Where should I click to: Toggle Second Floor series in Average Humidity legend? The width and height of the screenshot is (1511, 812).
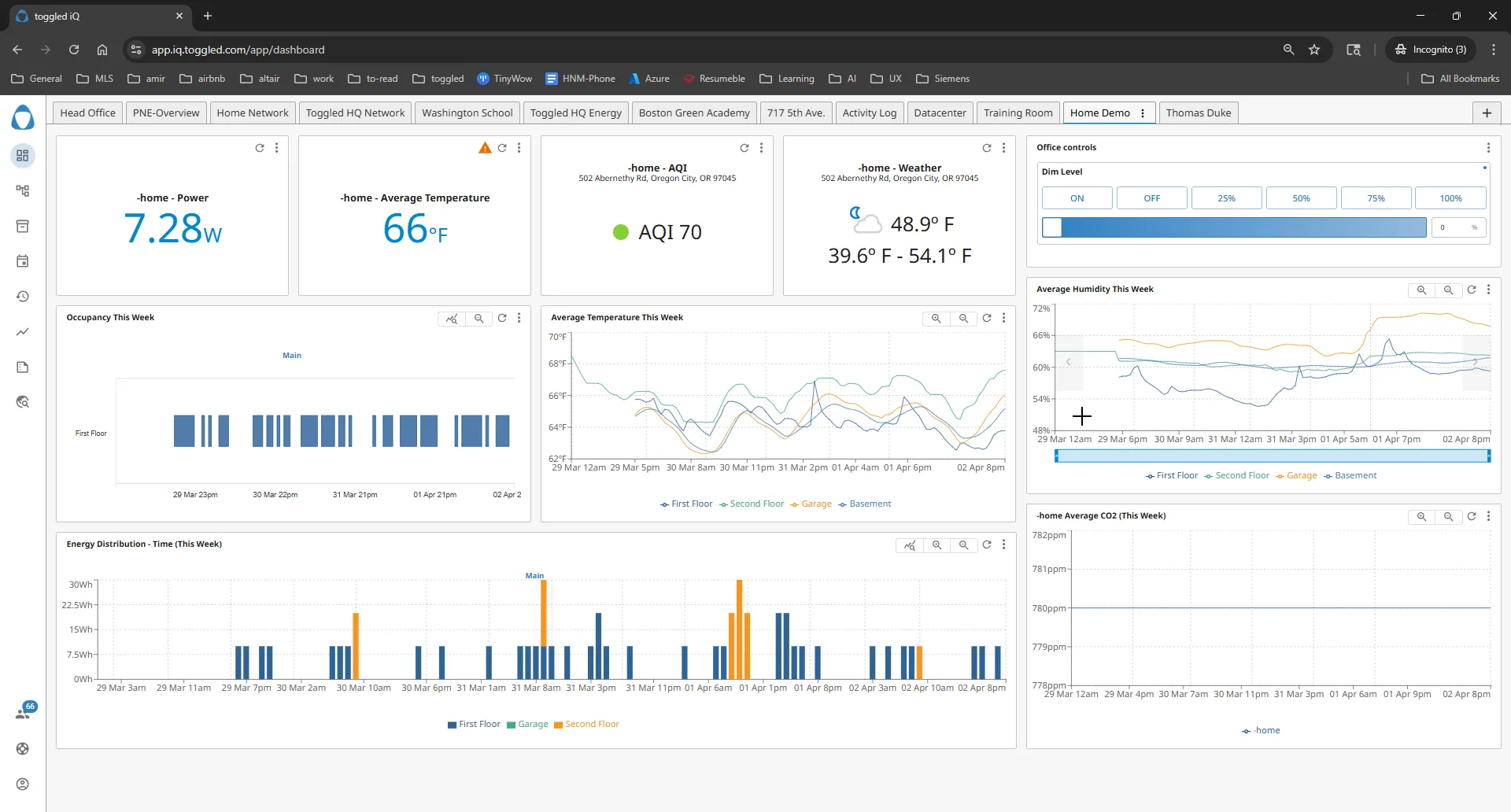click(x=1237, y=476)
